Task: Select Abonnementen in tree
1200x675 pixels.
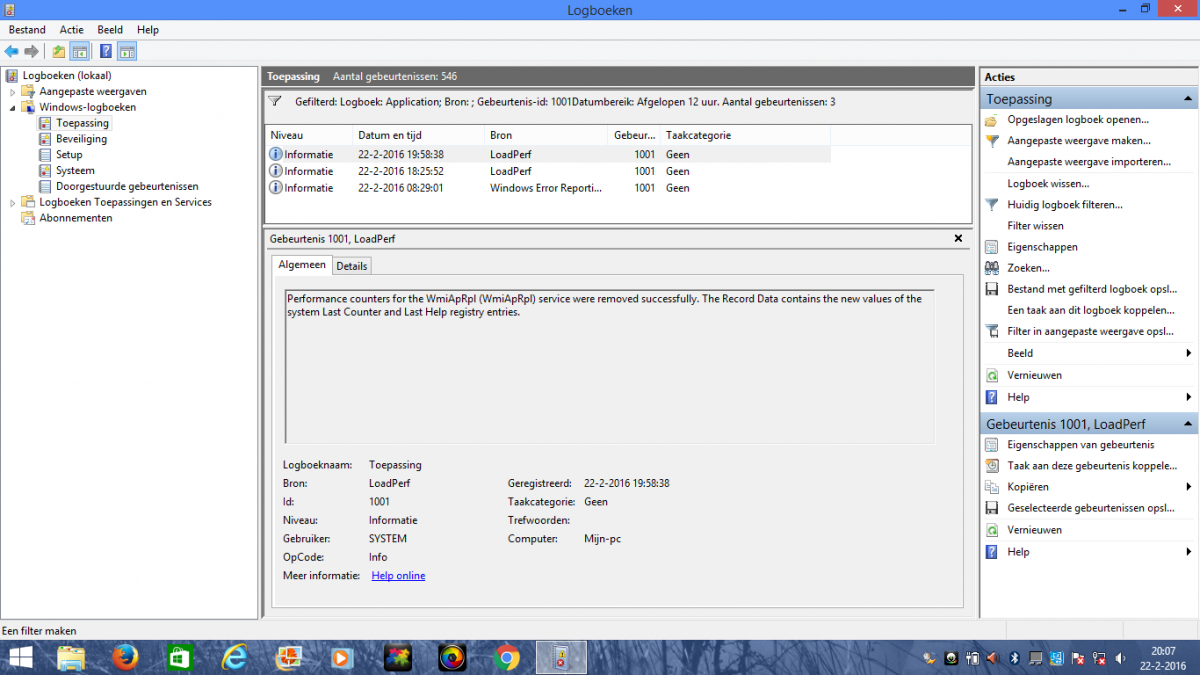Action: point(75,218)
